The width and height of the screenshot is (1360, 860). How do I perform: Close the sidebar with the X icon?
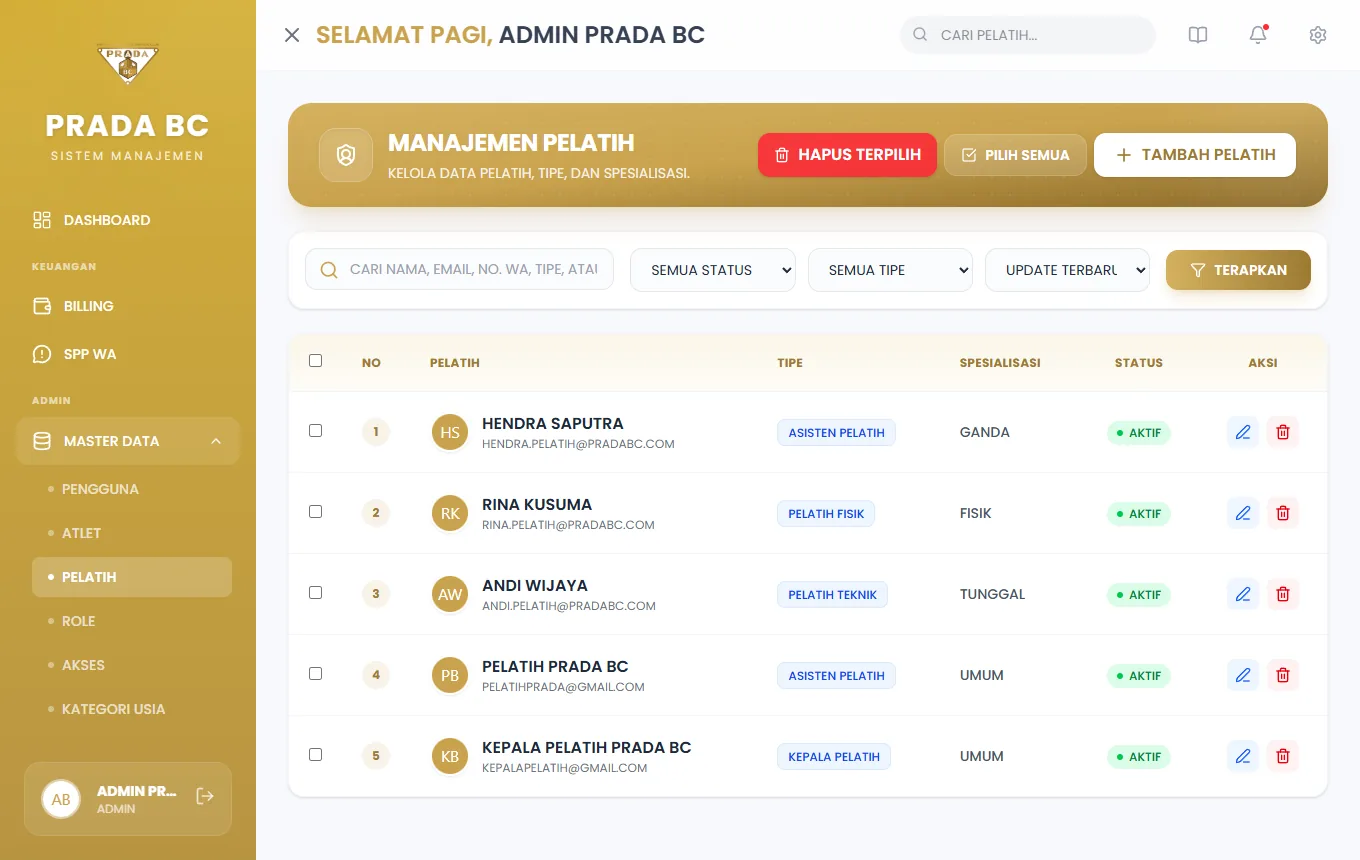pos(292,35)
